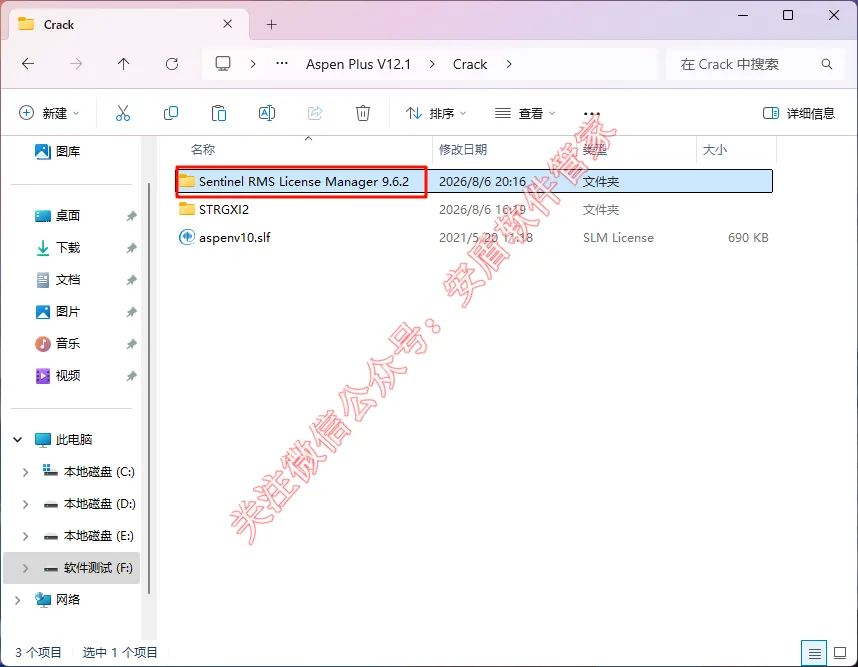Click the Copy icon in toolbar
This screenshot has height=667, width=858.
pyautogui.click(x=171, y=113)
